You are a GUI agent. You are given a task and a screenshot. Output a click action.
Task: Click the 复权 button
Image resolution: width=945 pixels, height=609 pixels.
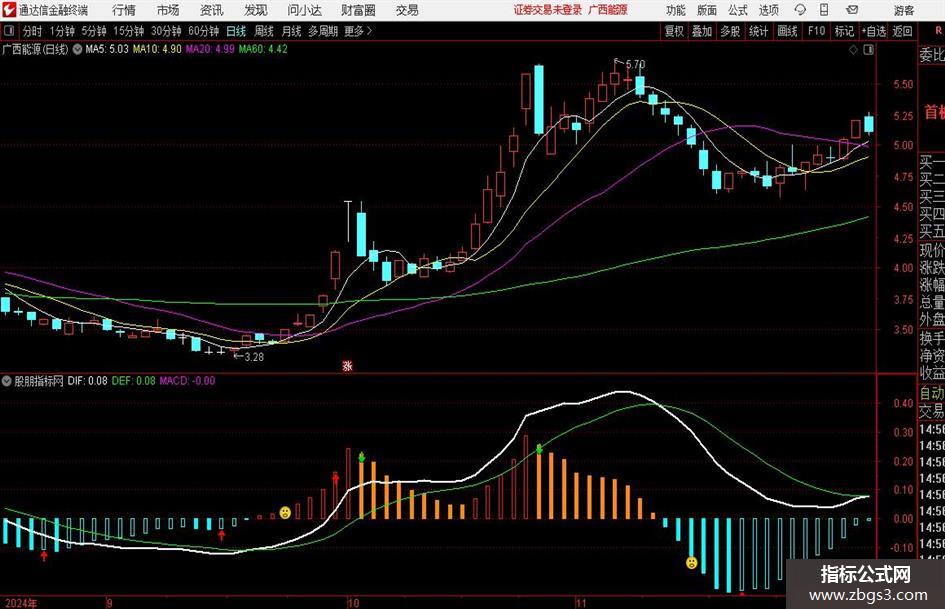click(x=674, y=31)
